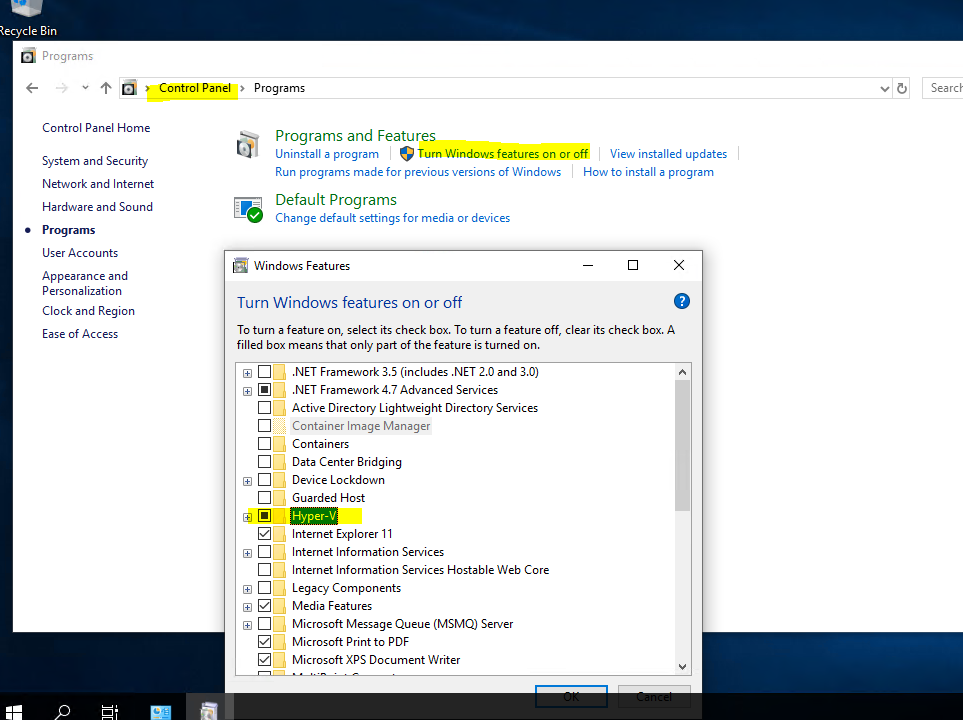Toggle the Hyper-V checkbox
963x720 pixels.
(x=264, y=515)
